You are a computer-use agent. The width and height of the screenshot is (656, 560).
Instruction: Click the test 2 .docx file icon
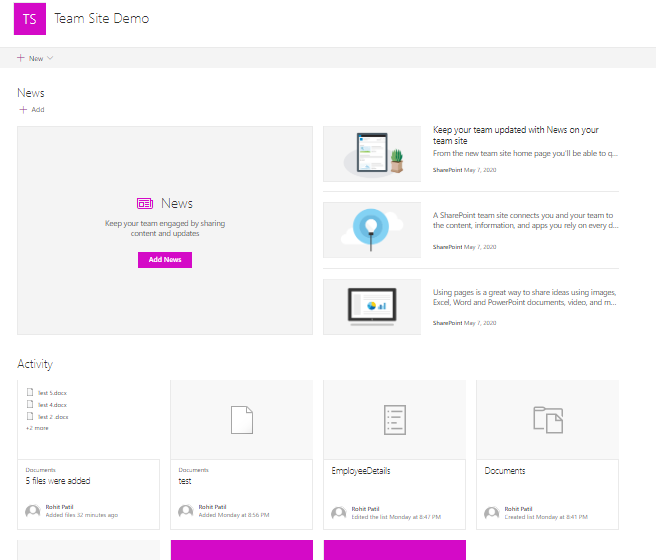(x=30, y=417)
